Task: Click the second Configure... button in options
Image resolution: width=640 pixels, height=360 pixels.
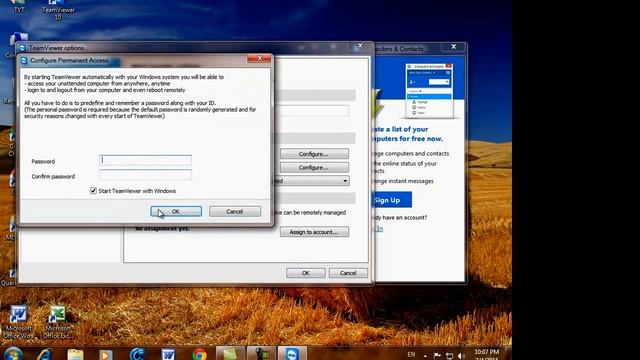Action: pos(314,167)
